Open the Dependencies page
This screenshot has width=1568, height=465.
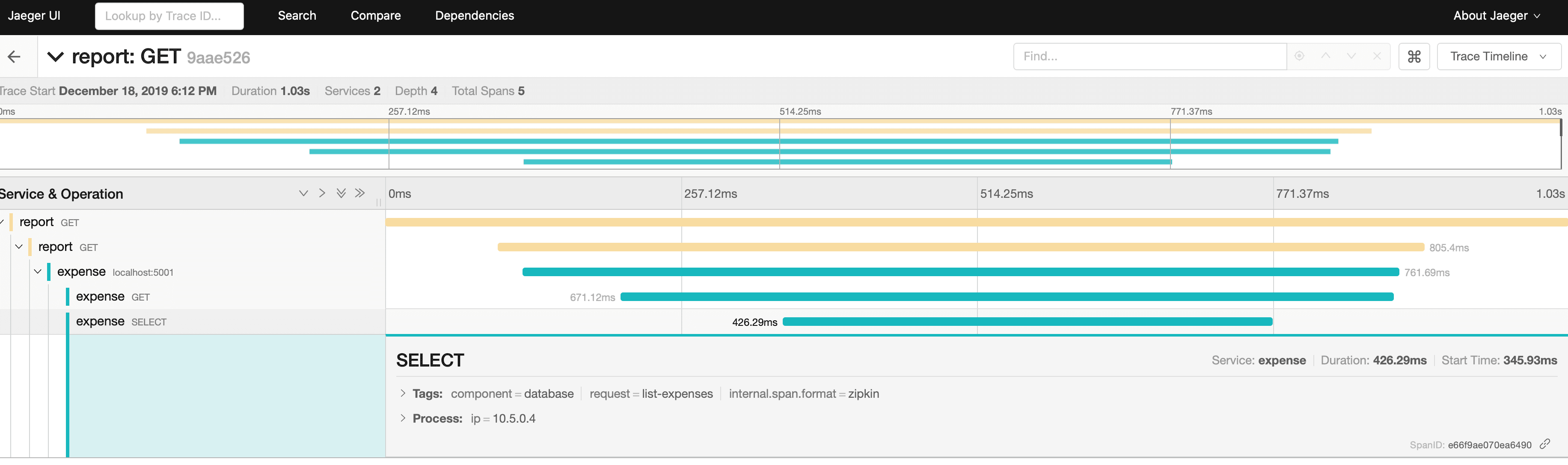coord(474,15)
